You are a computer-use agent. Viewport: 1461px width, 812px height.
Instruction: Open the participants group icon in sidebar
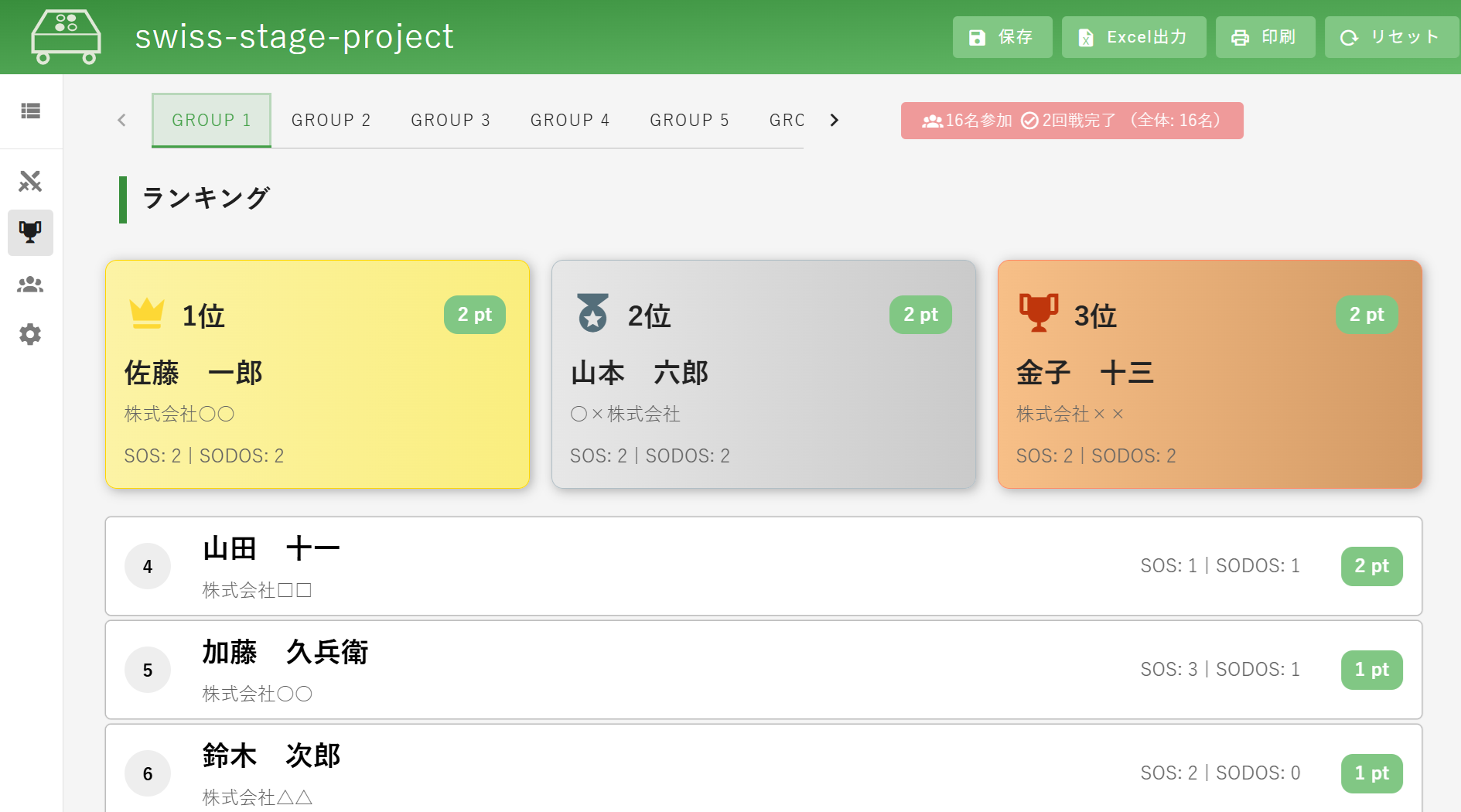[30, 285]
